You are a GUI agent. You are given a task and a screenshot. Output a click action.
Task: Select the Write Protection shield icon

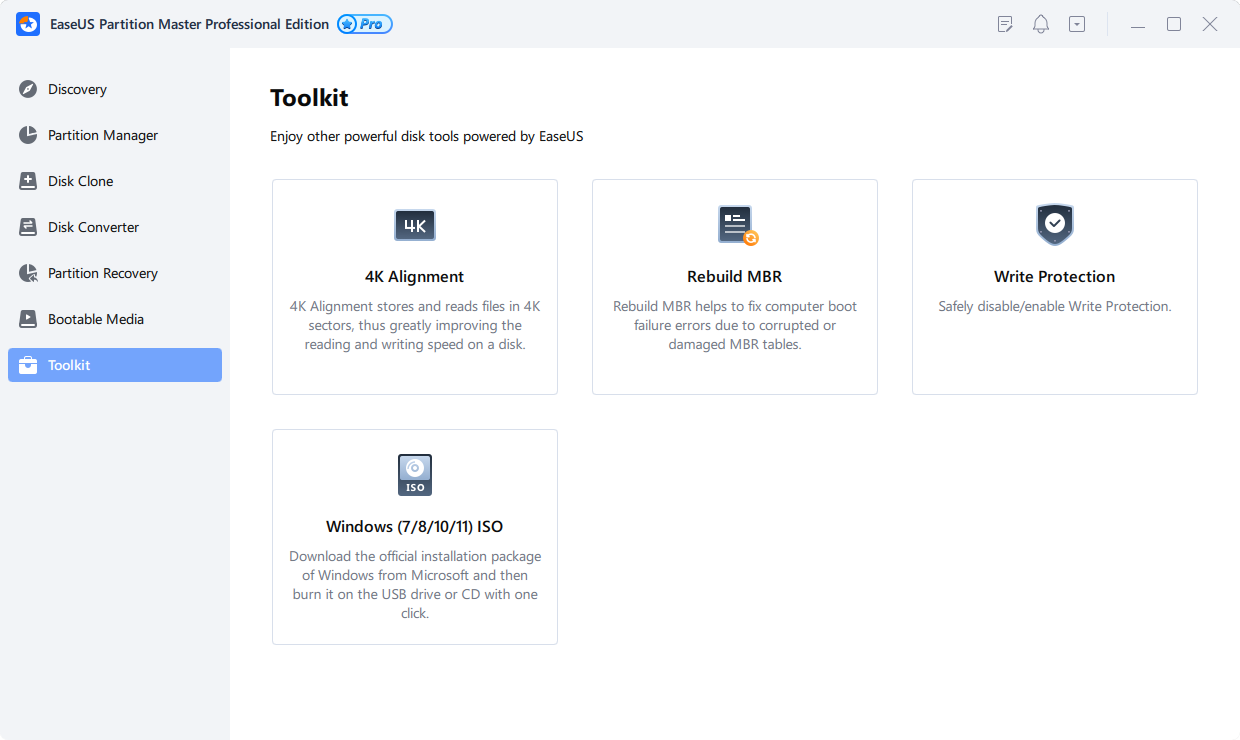coord(1054,225)
